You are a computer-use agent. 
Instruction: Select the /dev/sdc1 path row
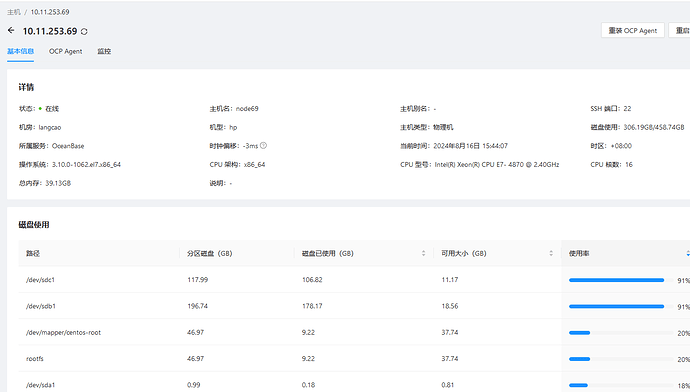click(x=354, y=280)
